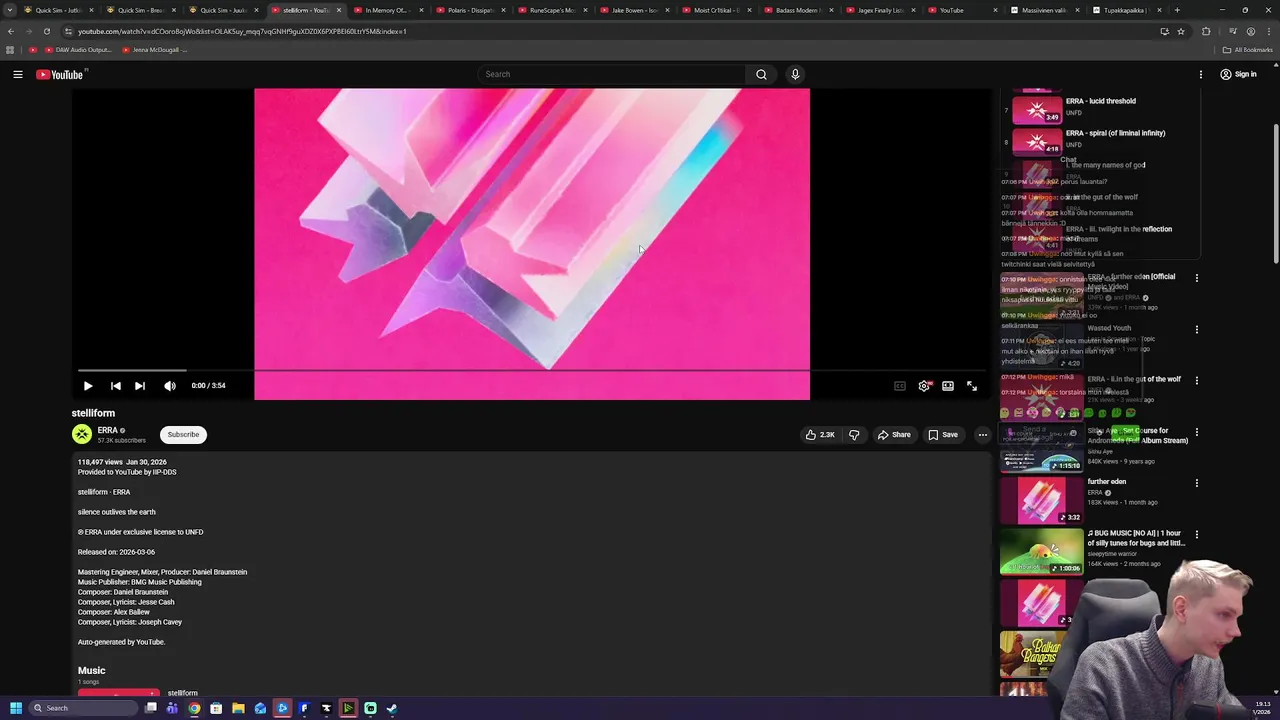Switch to the Jake Bowen tab
This screenshot has height=720, width=1280.
click(632, 10)
